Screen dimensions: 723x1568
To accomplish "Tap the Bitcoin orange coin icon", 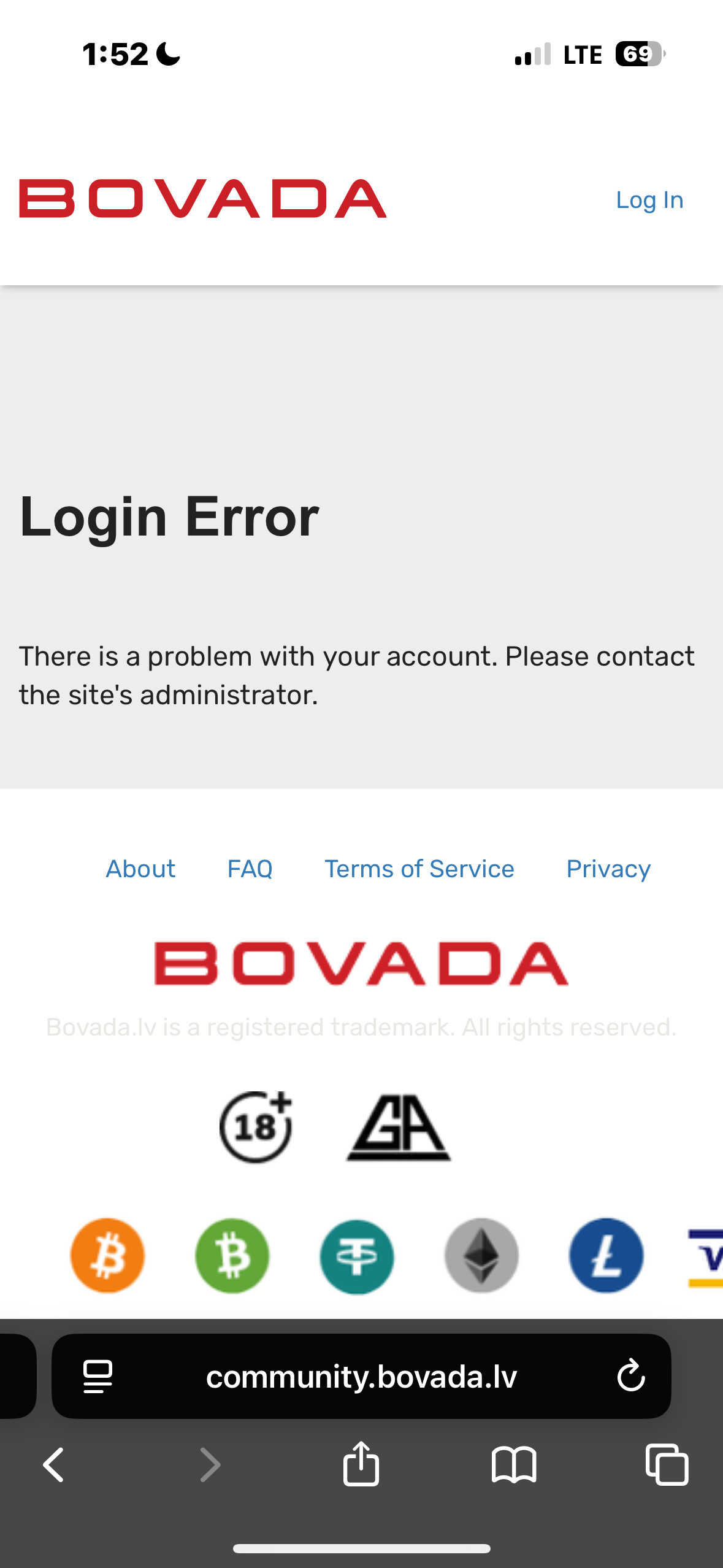I will pos(108,1255).
